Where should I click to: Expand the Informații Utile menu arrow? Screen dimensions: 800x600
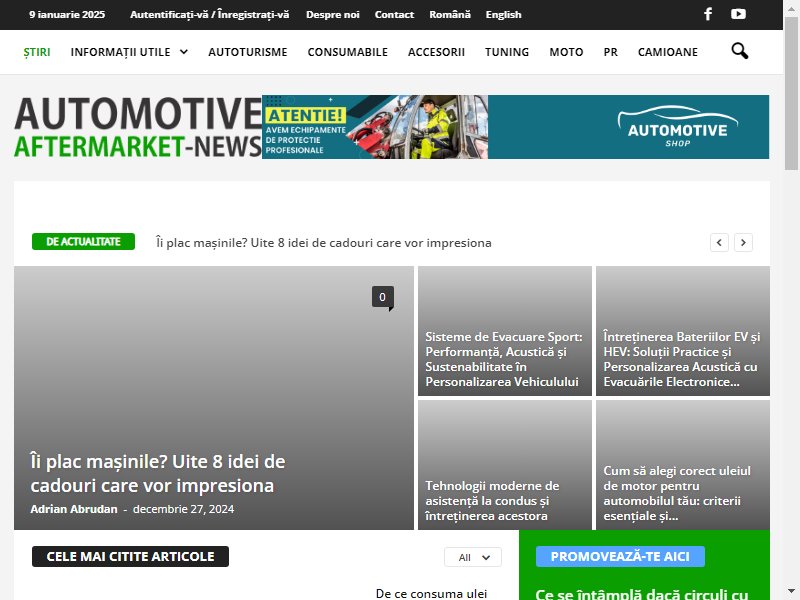pos(184,52)
